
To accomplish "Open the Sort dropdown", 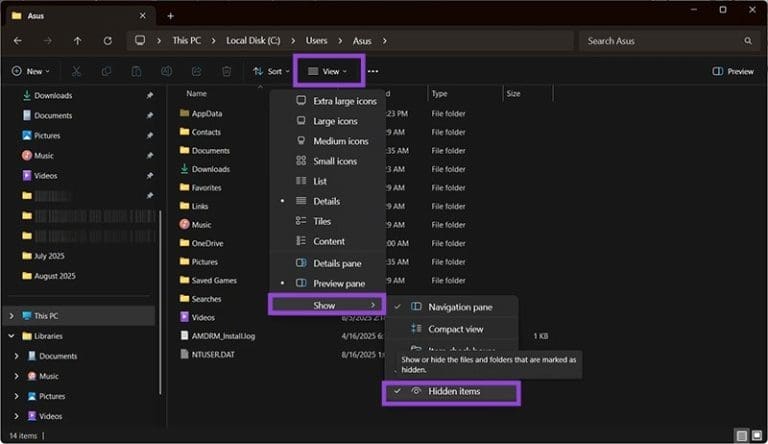I will (x=270, y=71).
